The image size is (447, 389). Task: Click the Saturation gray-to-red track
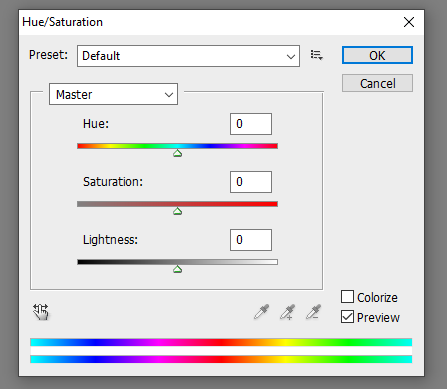click(177, 204)
